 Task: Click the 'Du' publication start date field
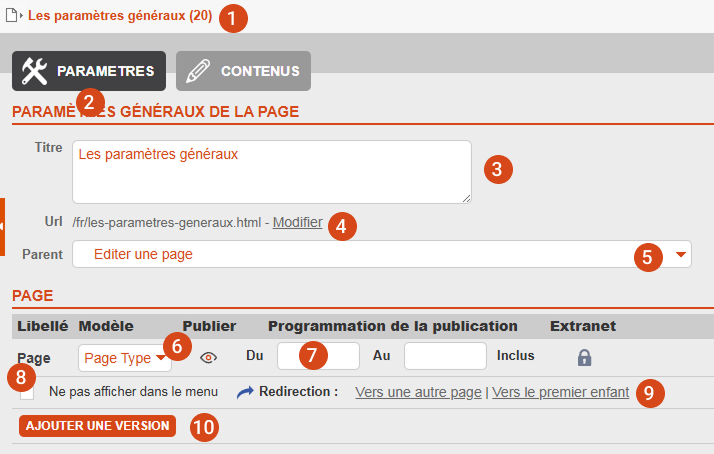pos(317,356)
